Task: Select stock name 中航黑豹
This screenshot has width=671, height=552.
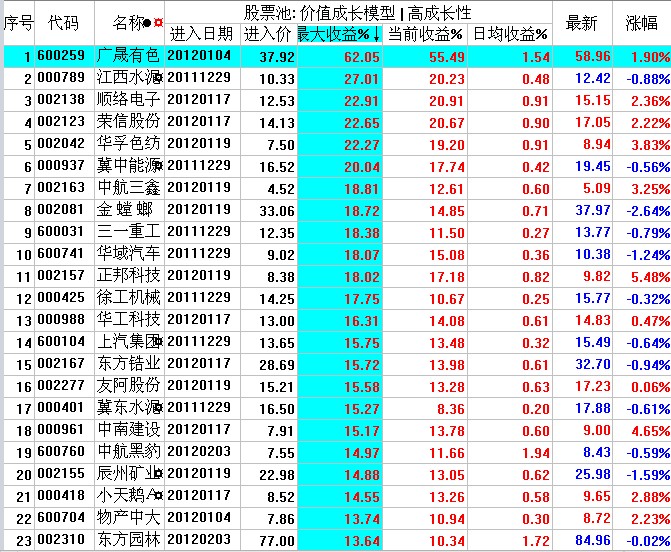Action: tap(128, 452)
